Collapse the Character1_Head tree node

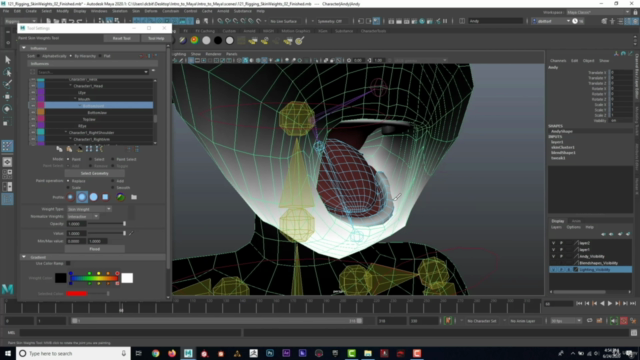[x=71, y=86]
